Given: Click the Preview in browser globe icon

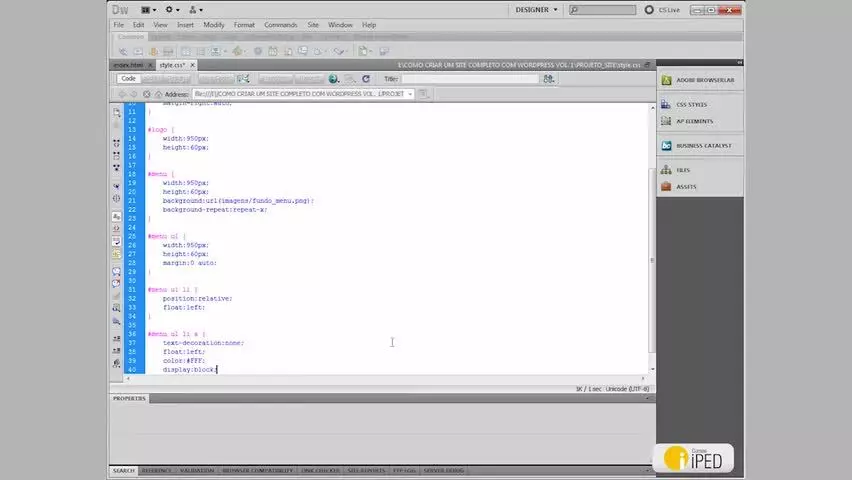Looking at the screenshot, I should click(334, 79).
